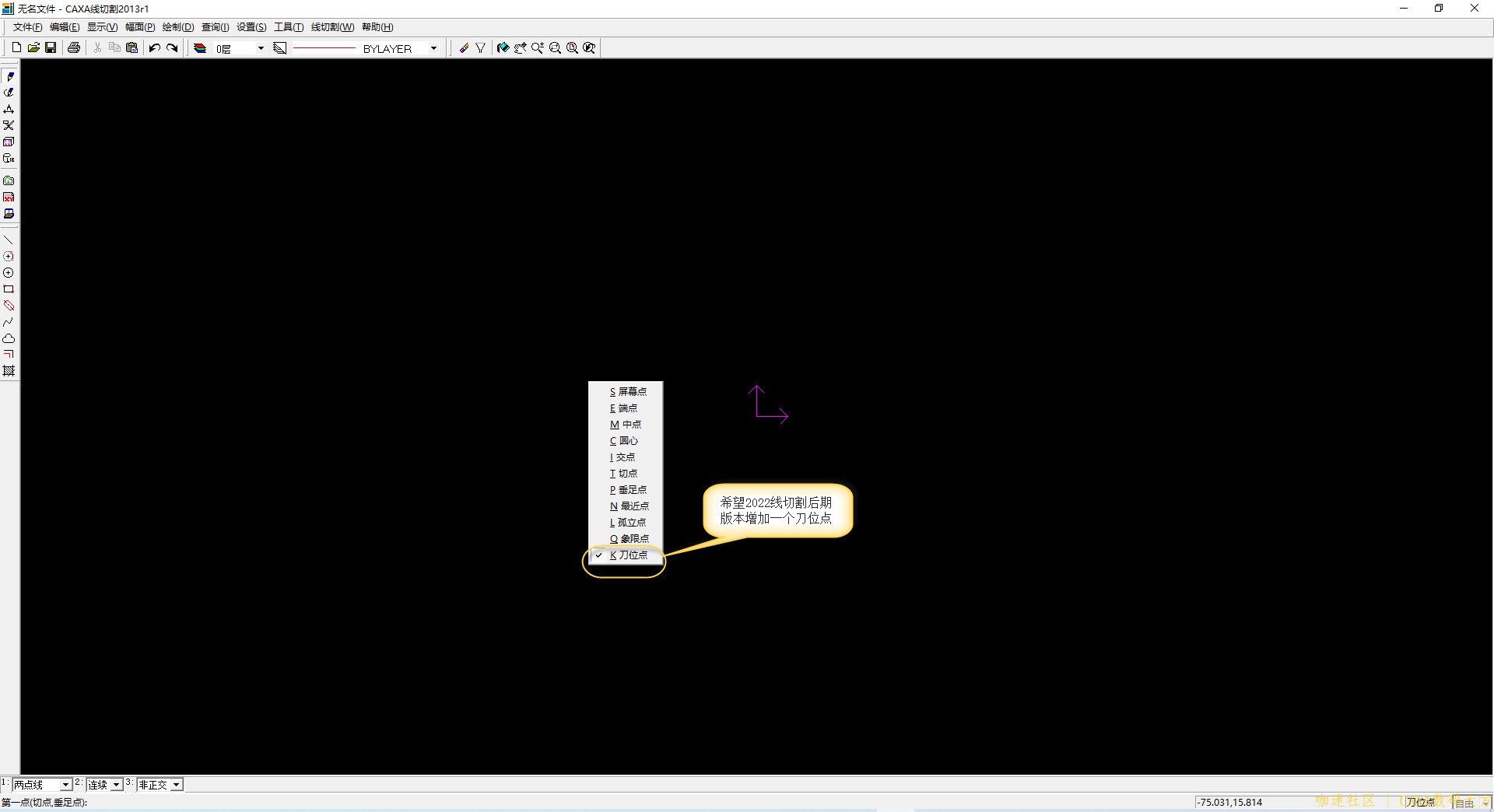Select the Hatch fill tool
Screen dimensions: 1494x812
[9, 371]
